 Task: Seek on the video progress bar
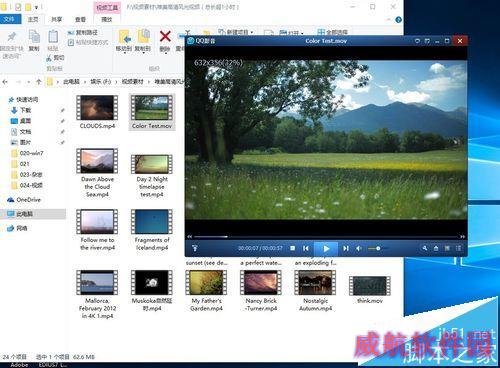326,237
